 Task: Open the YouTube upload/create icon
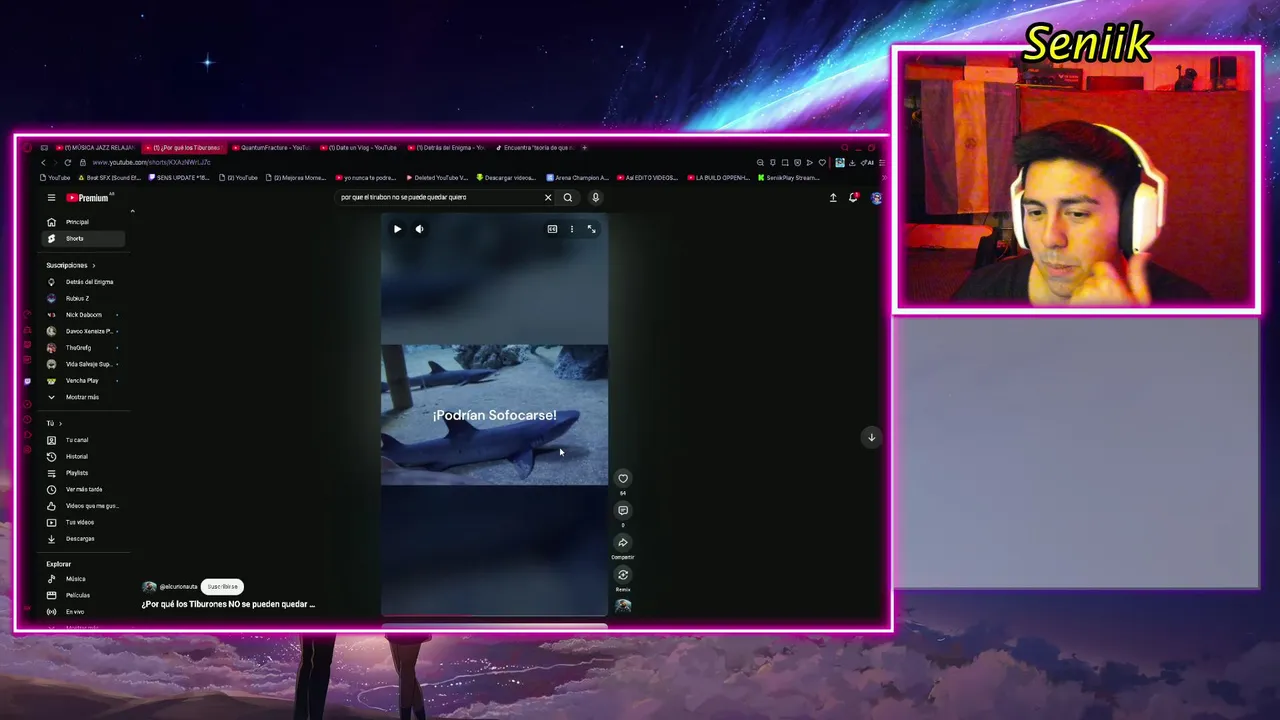[833, 198]
